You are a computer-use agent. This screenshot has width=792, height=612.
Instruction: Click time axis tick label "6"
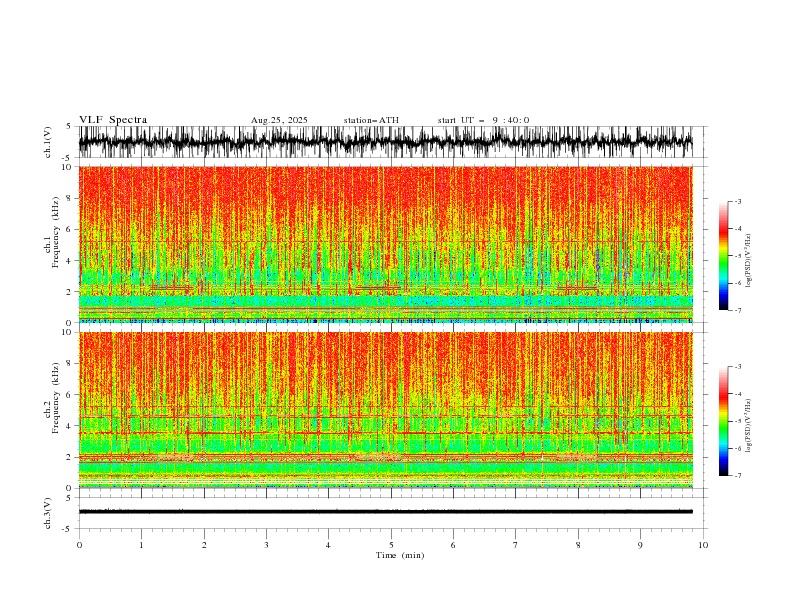(453, 545)
